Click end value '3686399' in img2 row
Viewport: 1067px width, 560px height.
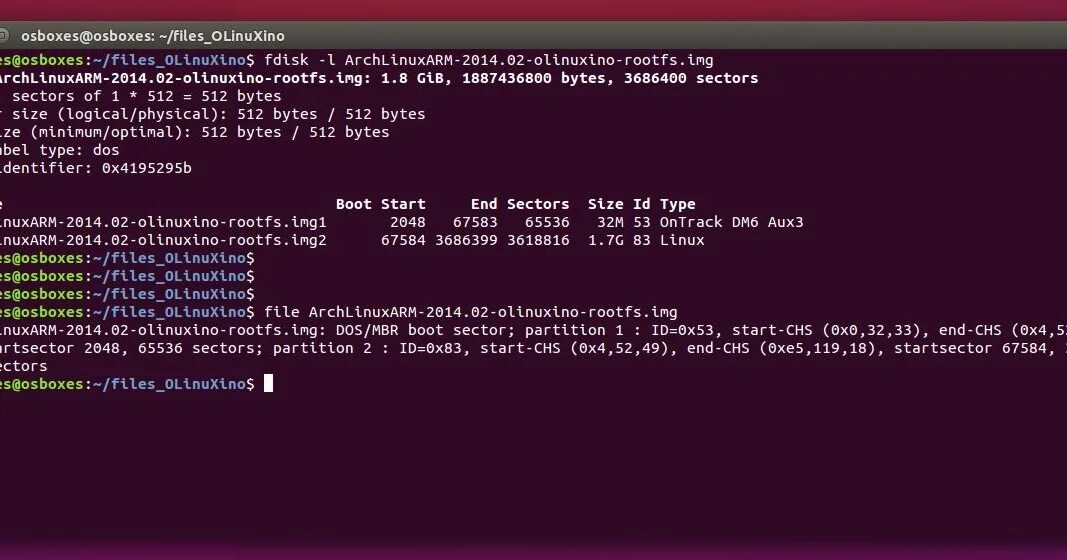(x=466, y=240)
